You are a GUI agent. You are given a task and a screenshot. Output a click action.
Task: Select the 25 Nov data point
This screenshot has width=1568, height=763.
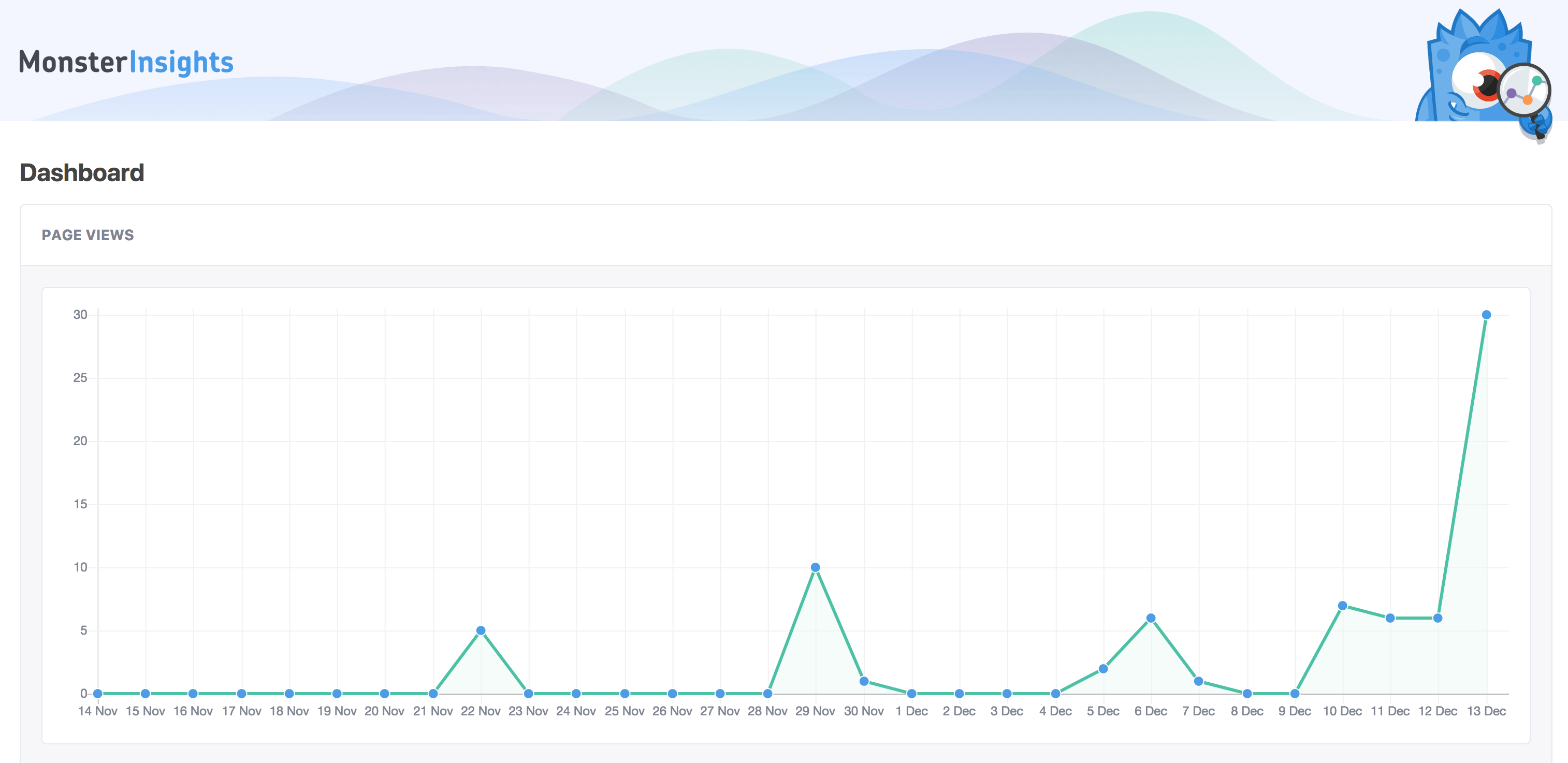(625, 694)
